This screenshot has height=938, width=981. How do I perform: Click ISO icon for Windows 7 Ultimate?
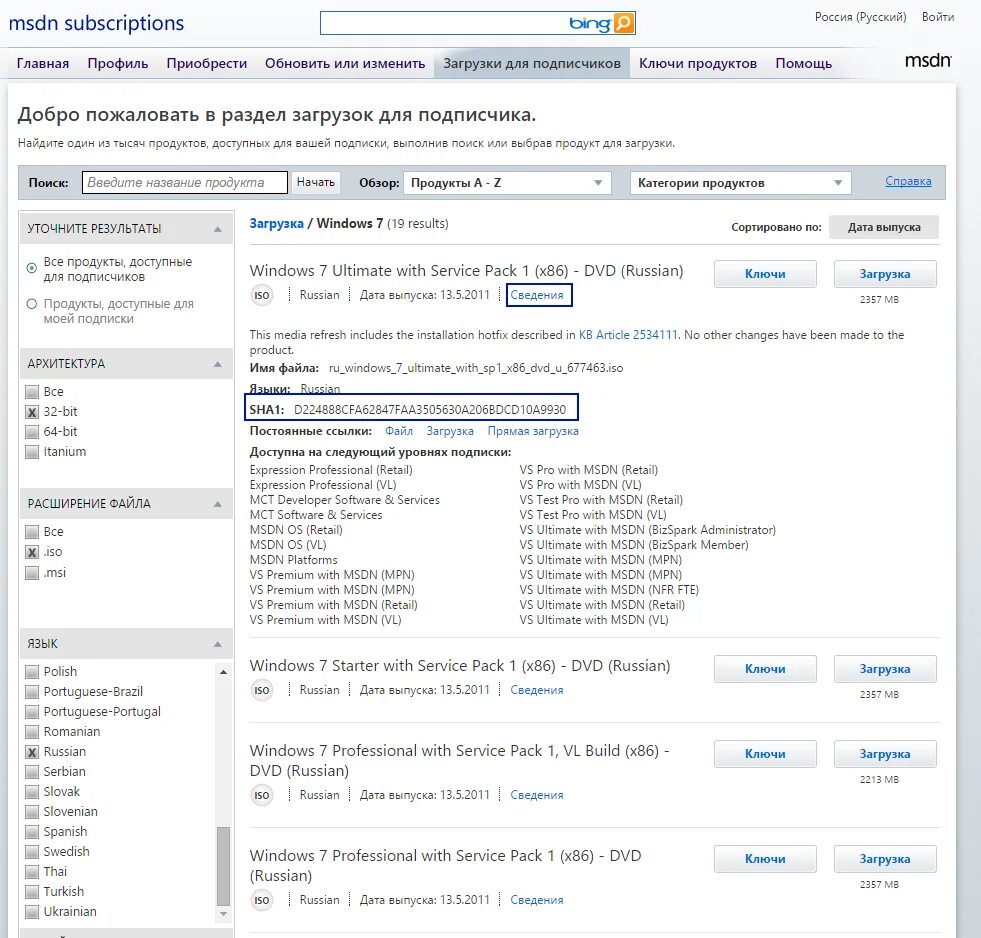click(x=262, y=295)
